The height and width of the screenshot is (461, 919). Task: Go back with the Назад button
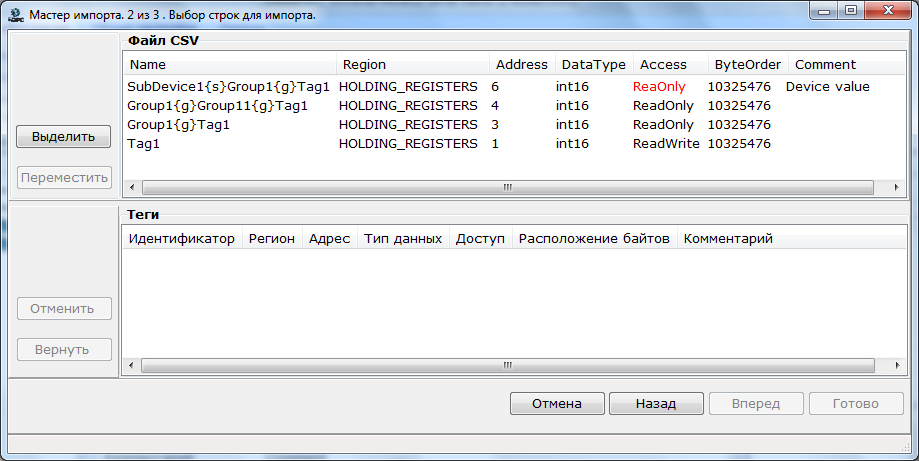tap(656, 404)
